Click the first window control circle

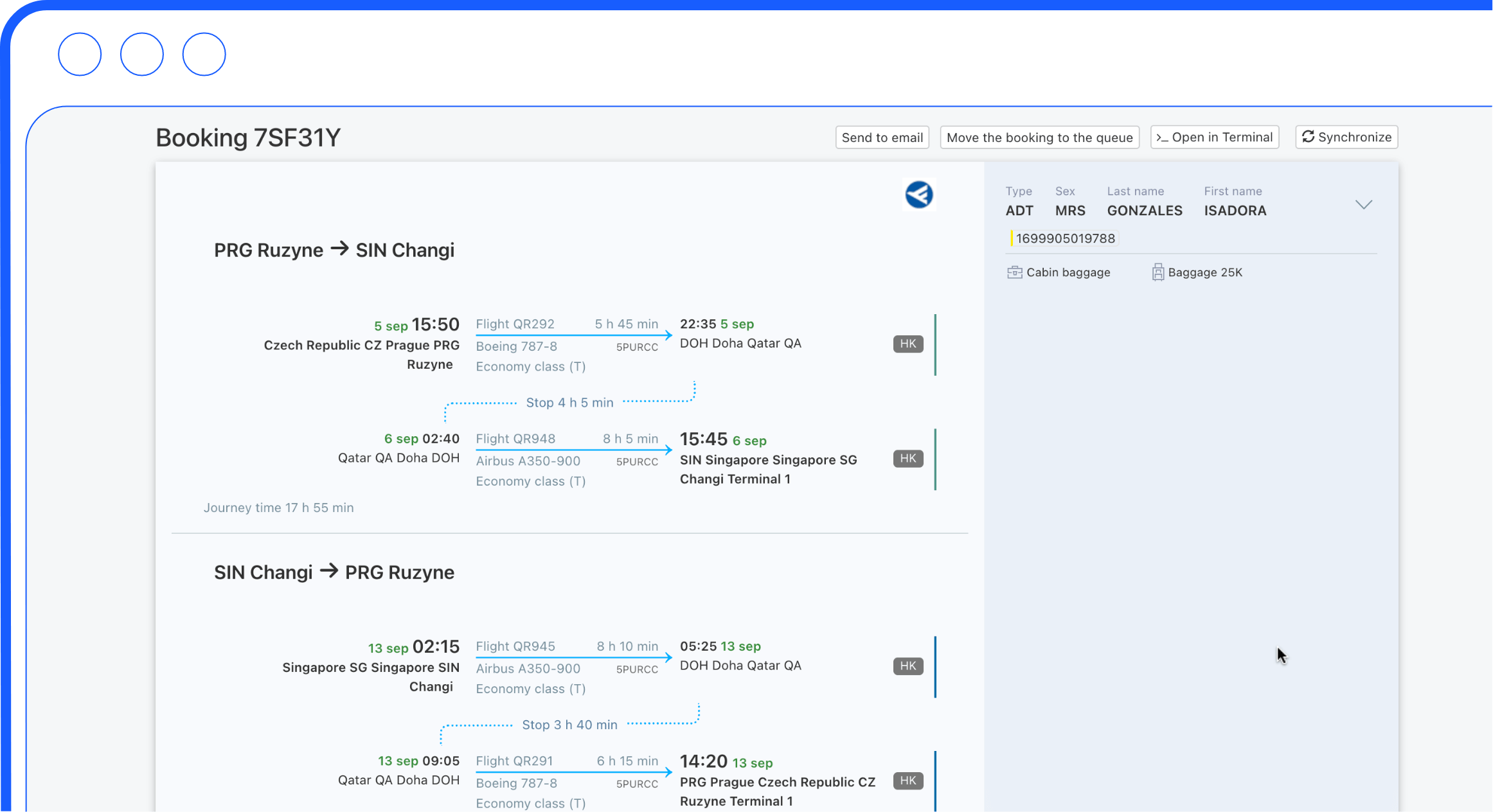point(80,54)
